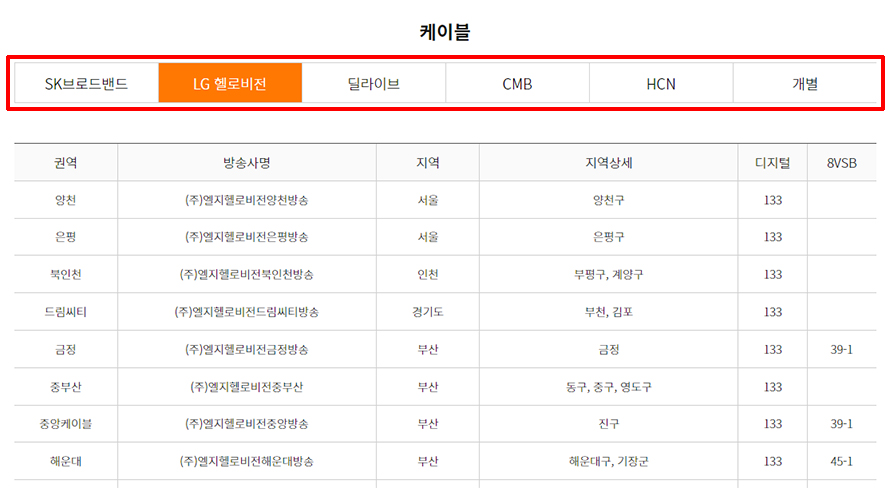Click 부산 in the 해운대 row
This screenshot has height=488, width=890.
tap(427, 461)
